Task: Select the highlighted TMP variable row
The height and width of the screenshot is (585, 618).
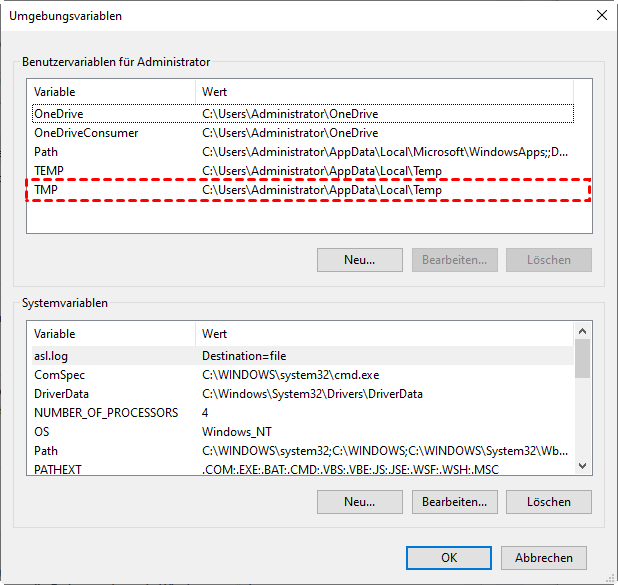Action: (x=47, y=190)
